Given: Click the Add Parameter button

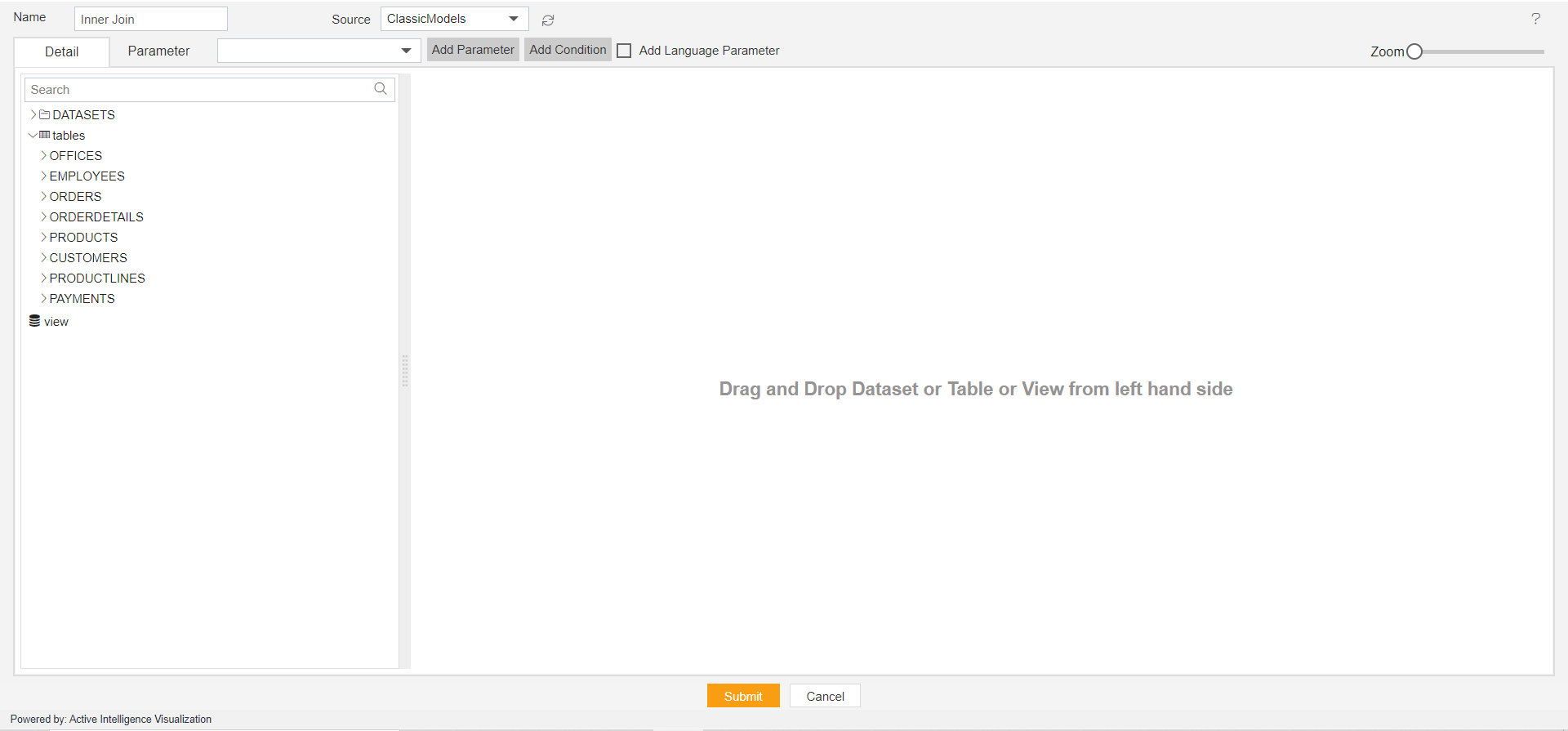Looking at the screenshot, I should 473,50.
